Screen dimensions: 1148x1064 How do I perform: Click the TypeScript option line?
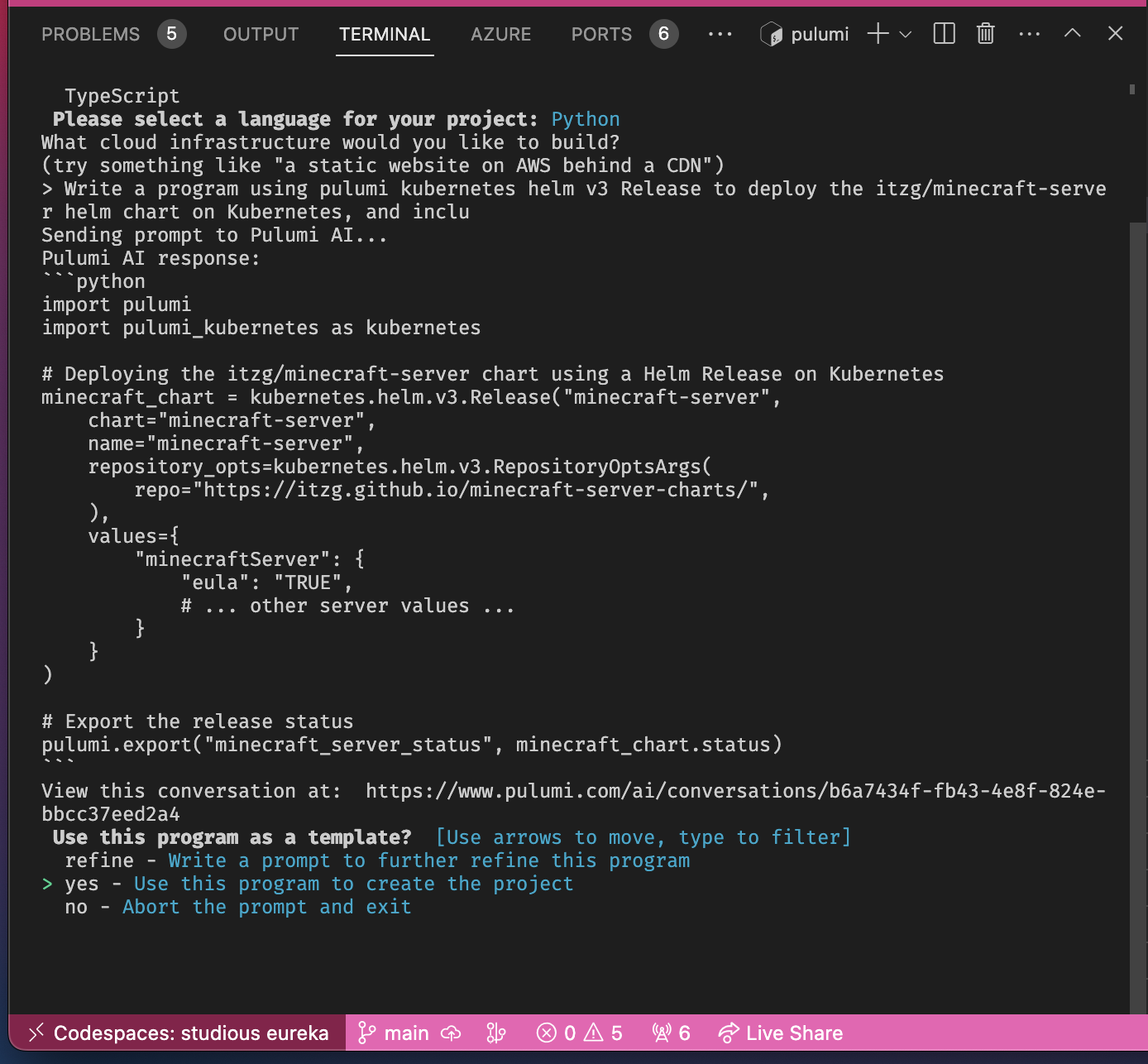[x=122, y=96]
